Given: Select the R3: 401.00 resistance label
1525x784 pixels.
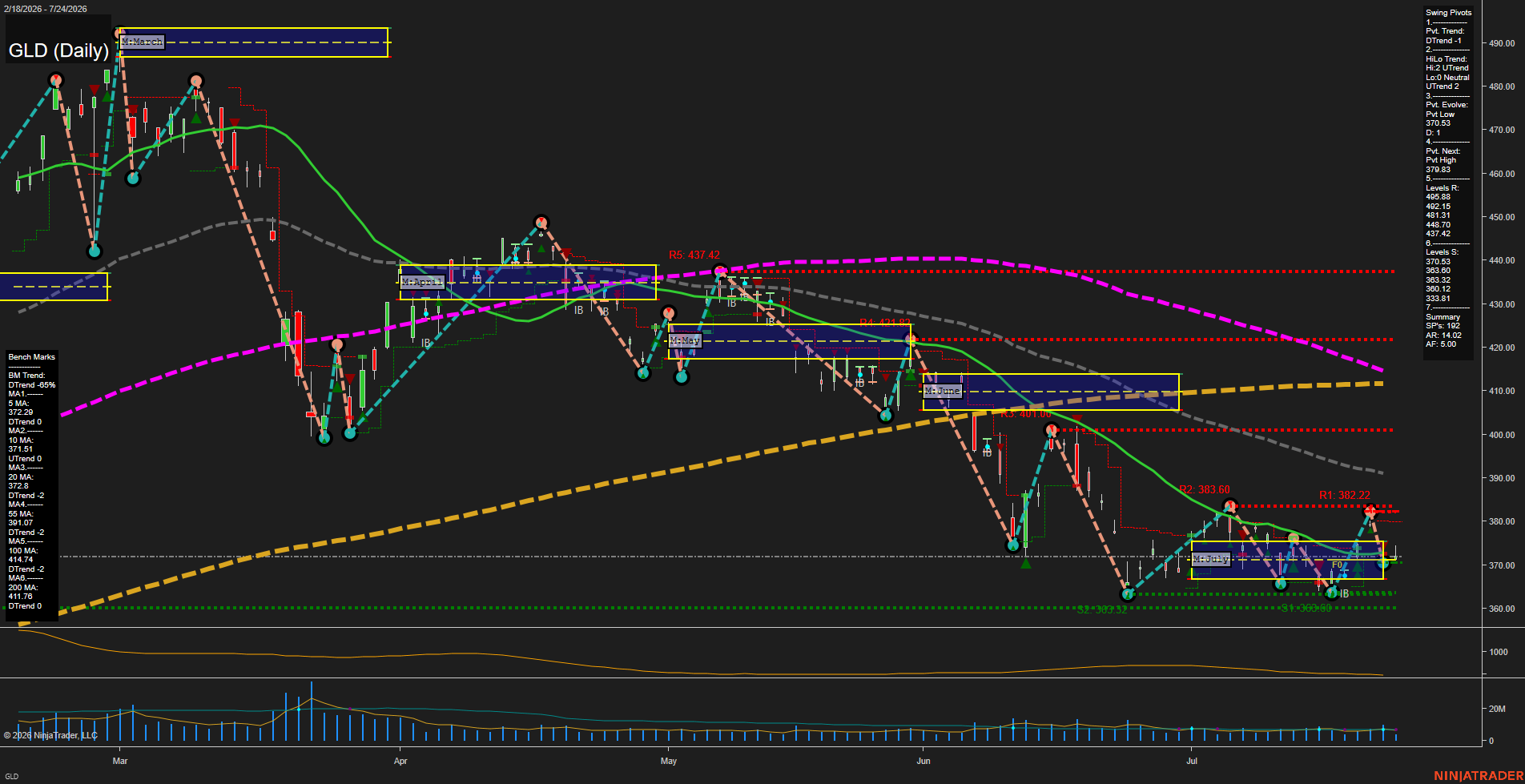Looking at the screenshot, I should tap(1025, 414).
